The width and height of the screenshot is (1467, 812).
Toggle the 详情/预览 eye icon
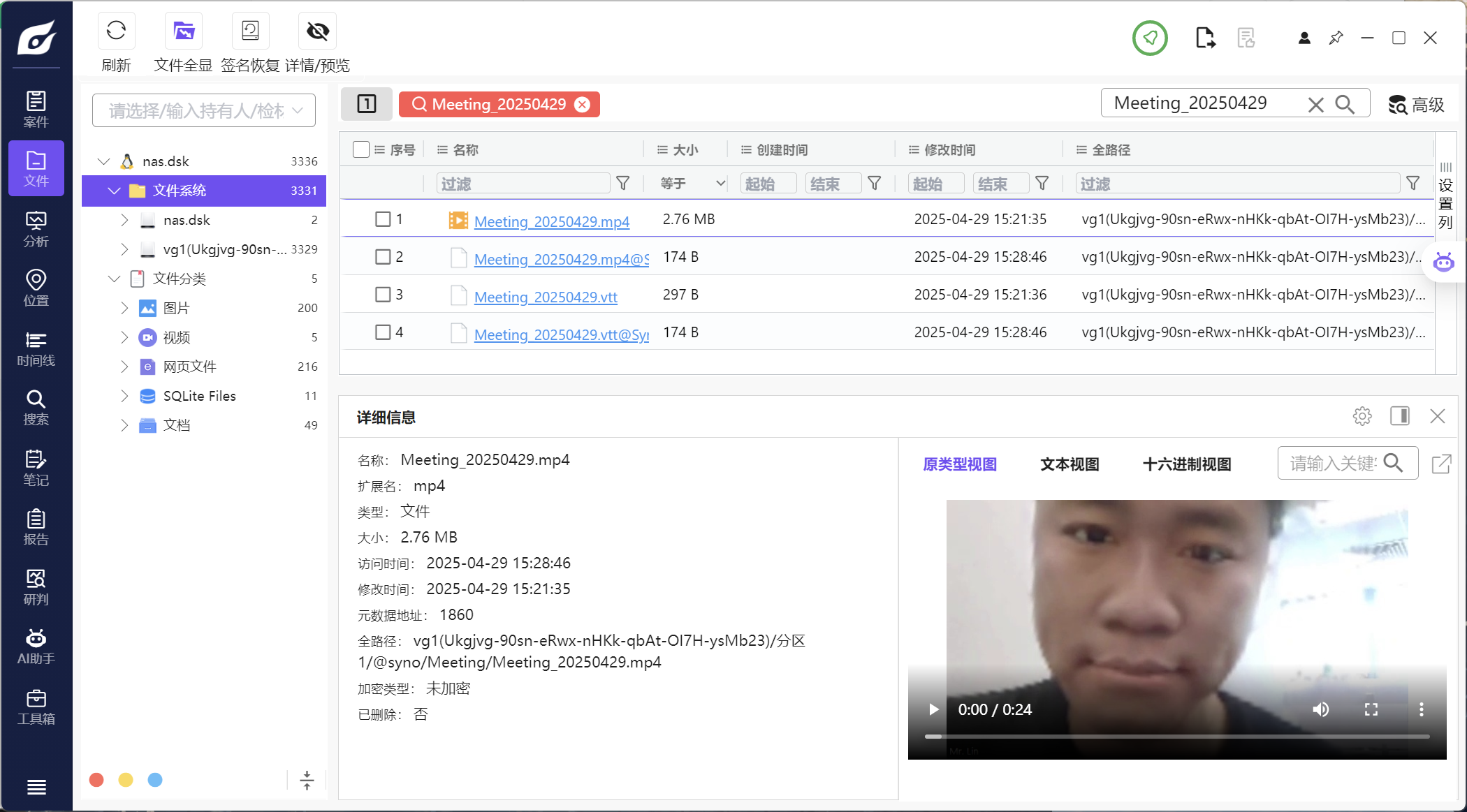coord(317,31)
